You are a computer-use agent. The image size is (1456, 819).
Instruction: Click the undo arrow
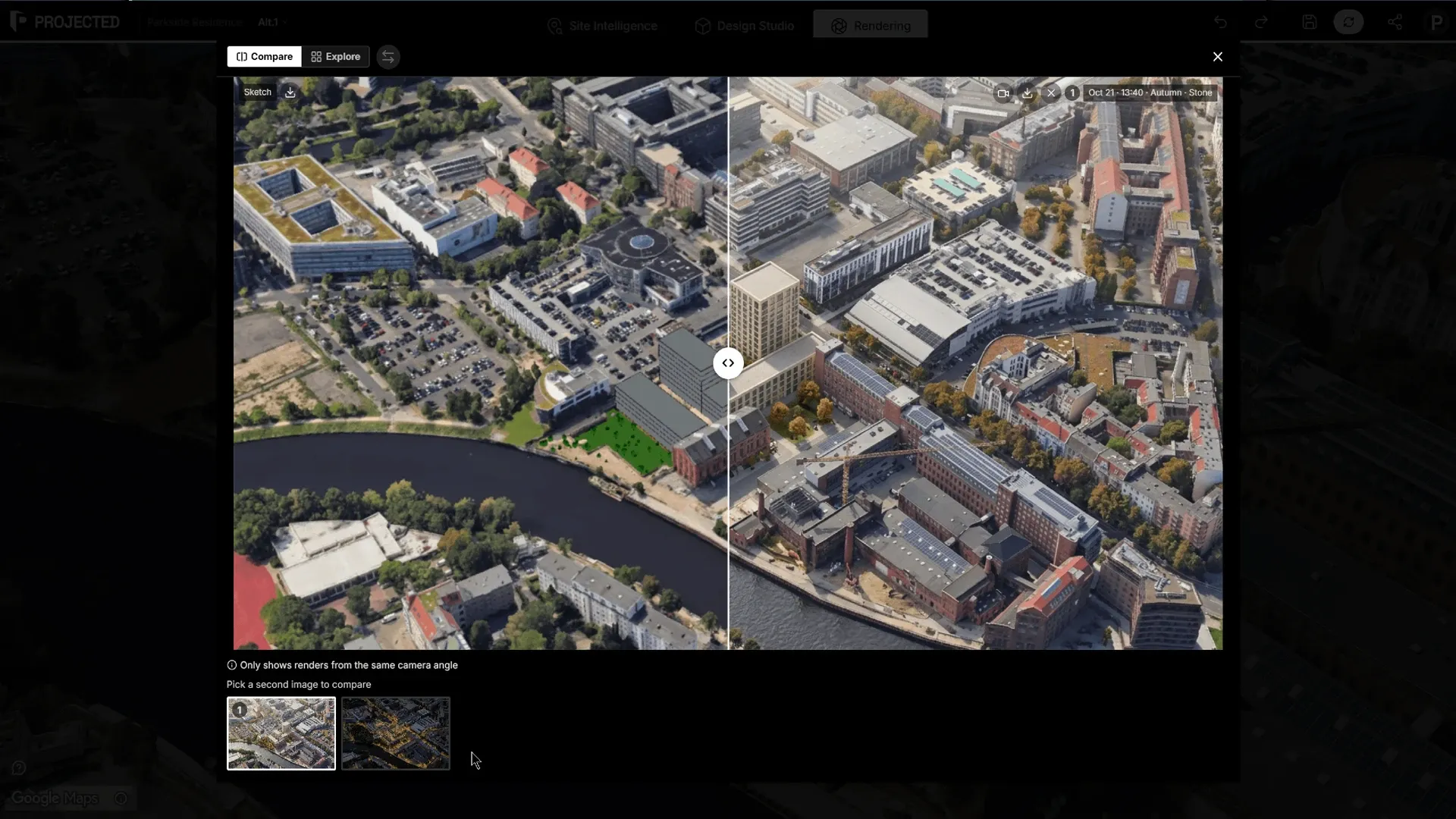point(1219,22)
